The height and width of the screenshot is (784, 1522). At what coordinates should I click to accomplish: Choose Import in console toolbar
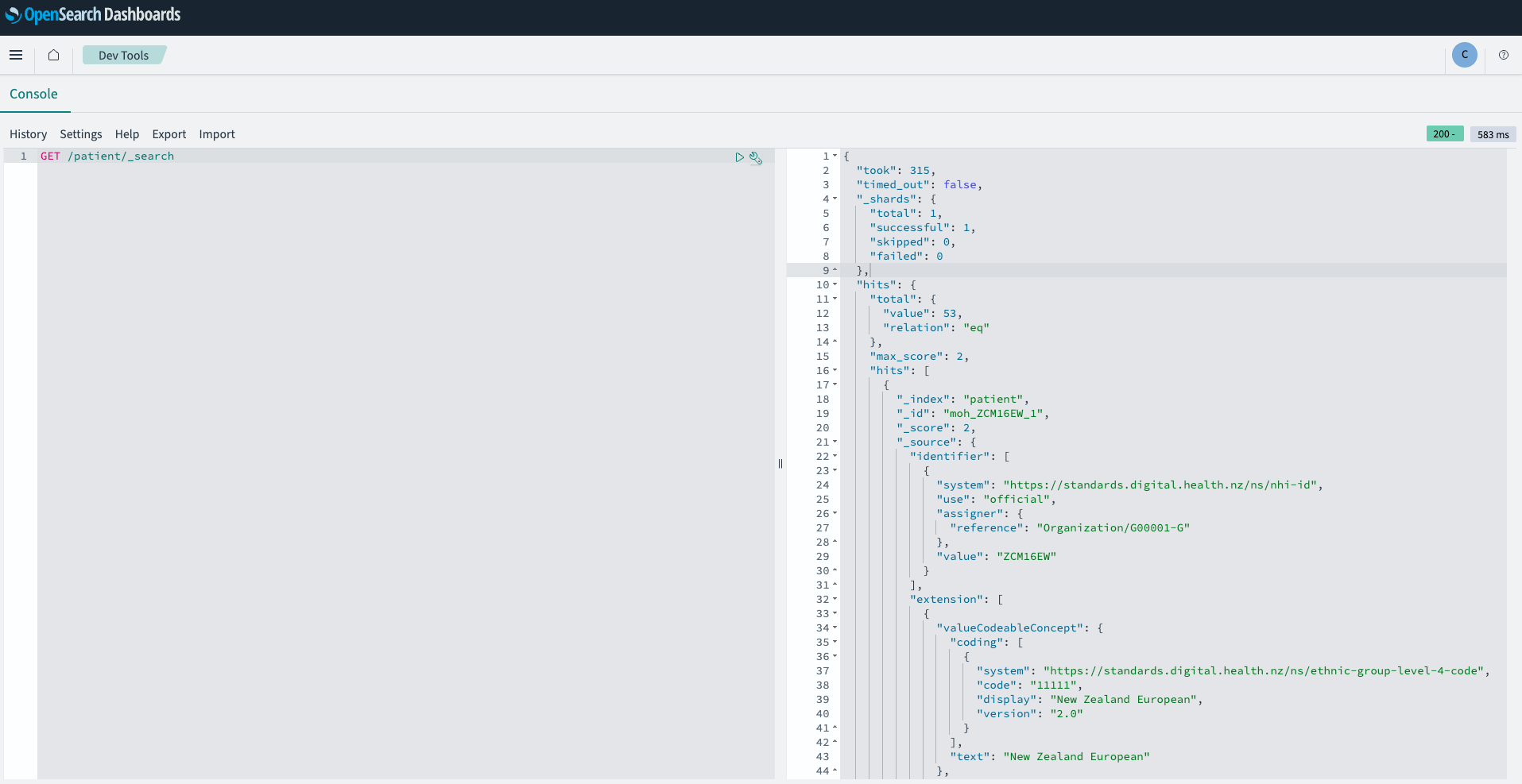click(217, 134)
